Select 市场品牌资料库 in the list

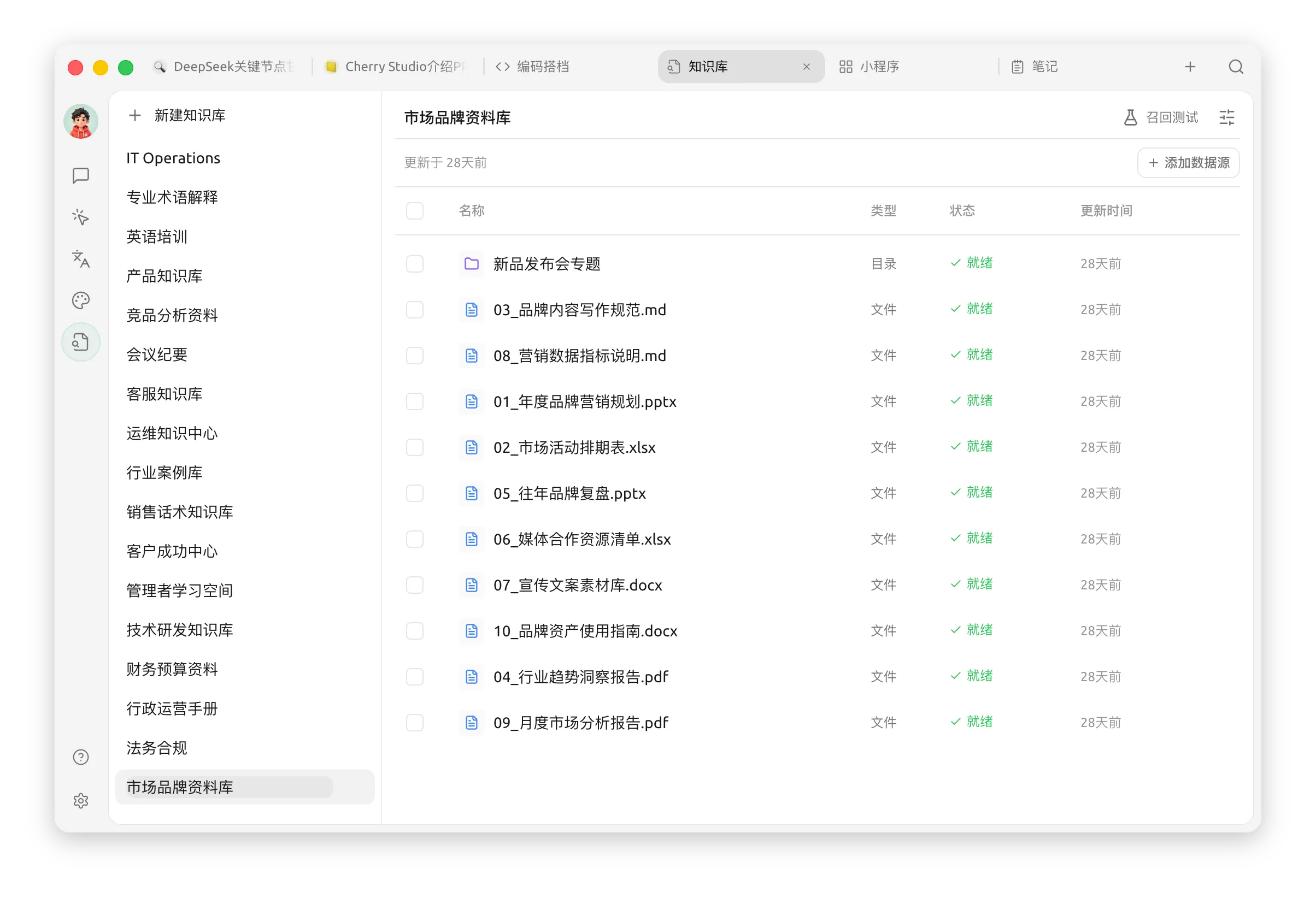tap(245, 787)
